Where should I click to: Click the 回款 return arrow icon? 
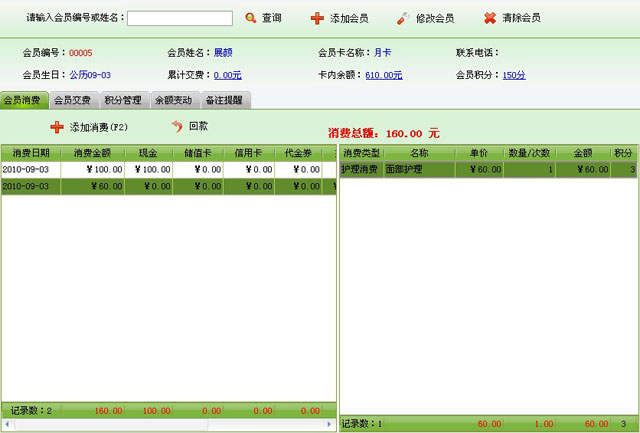(x=177, y=127)
